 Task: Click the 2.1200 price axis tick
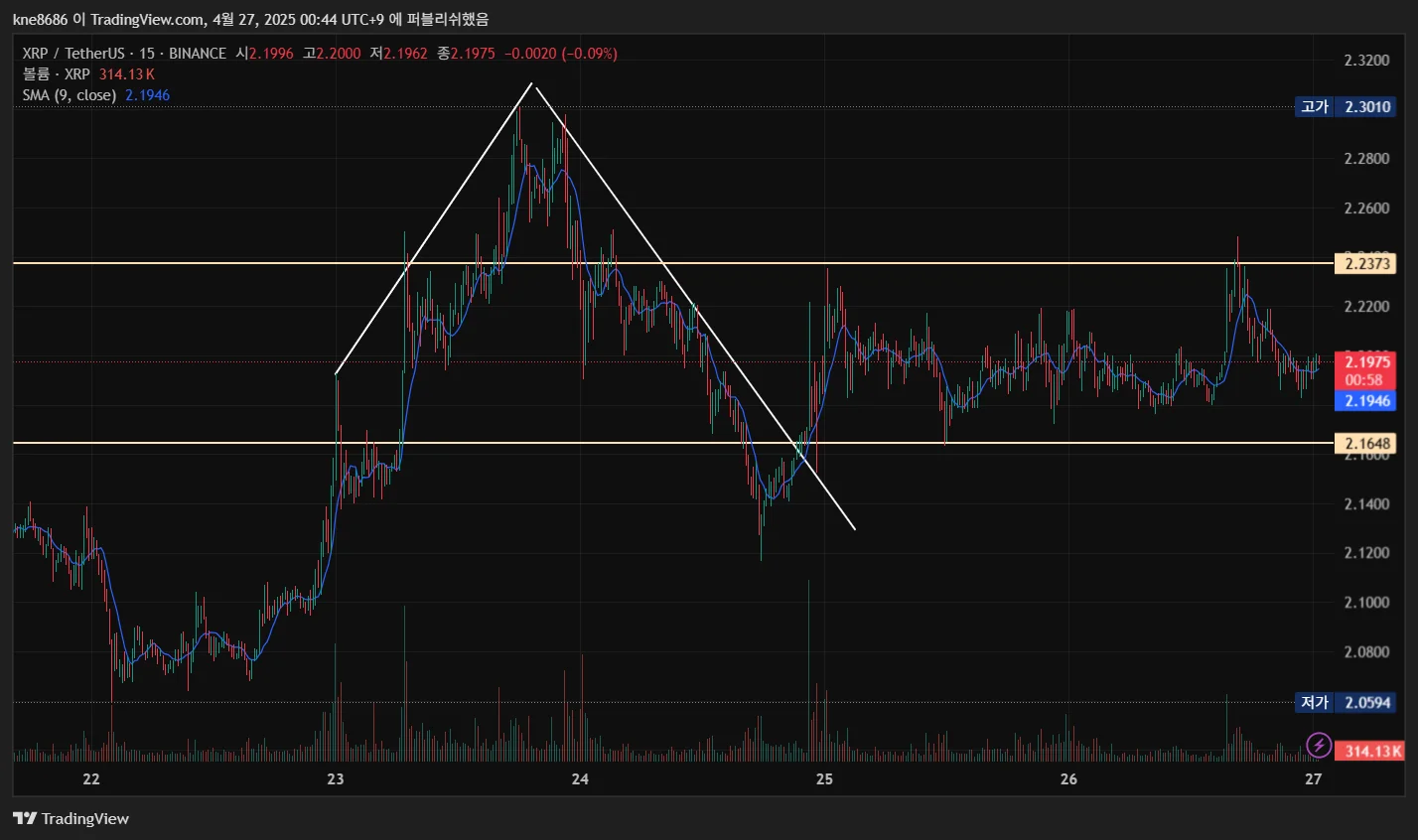coord(1366,553)
